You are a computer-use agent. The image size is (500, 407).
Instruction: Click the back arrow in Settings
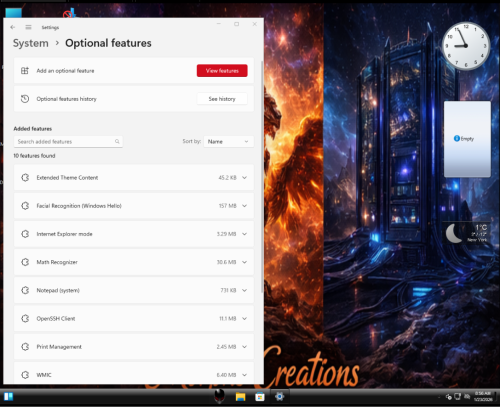[13, 27]
